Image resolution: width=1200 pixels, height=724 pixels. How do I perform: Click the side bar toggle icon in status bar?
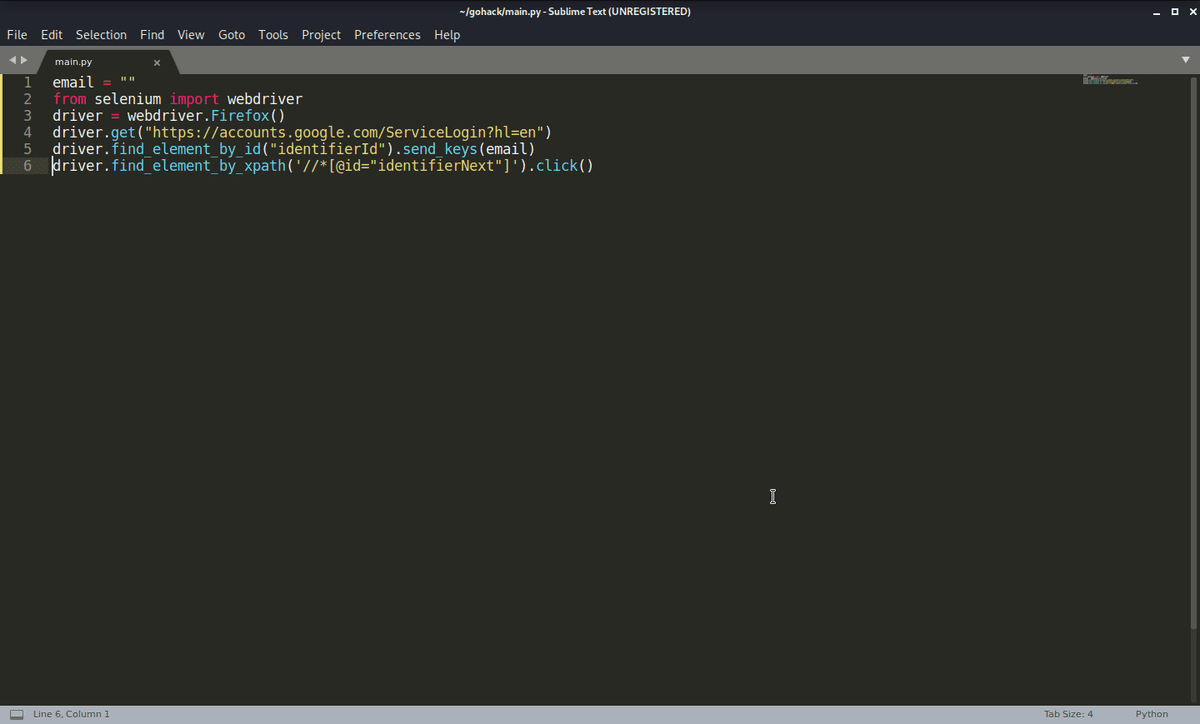pyautogui.click(x=16, y=714)
